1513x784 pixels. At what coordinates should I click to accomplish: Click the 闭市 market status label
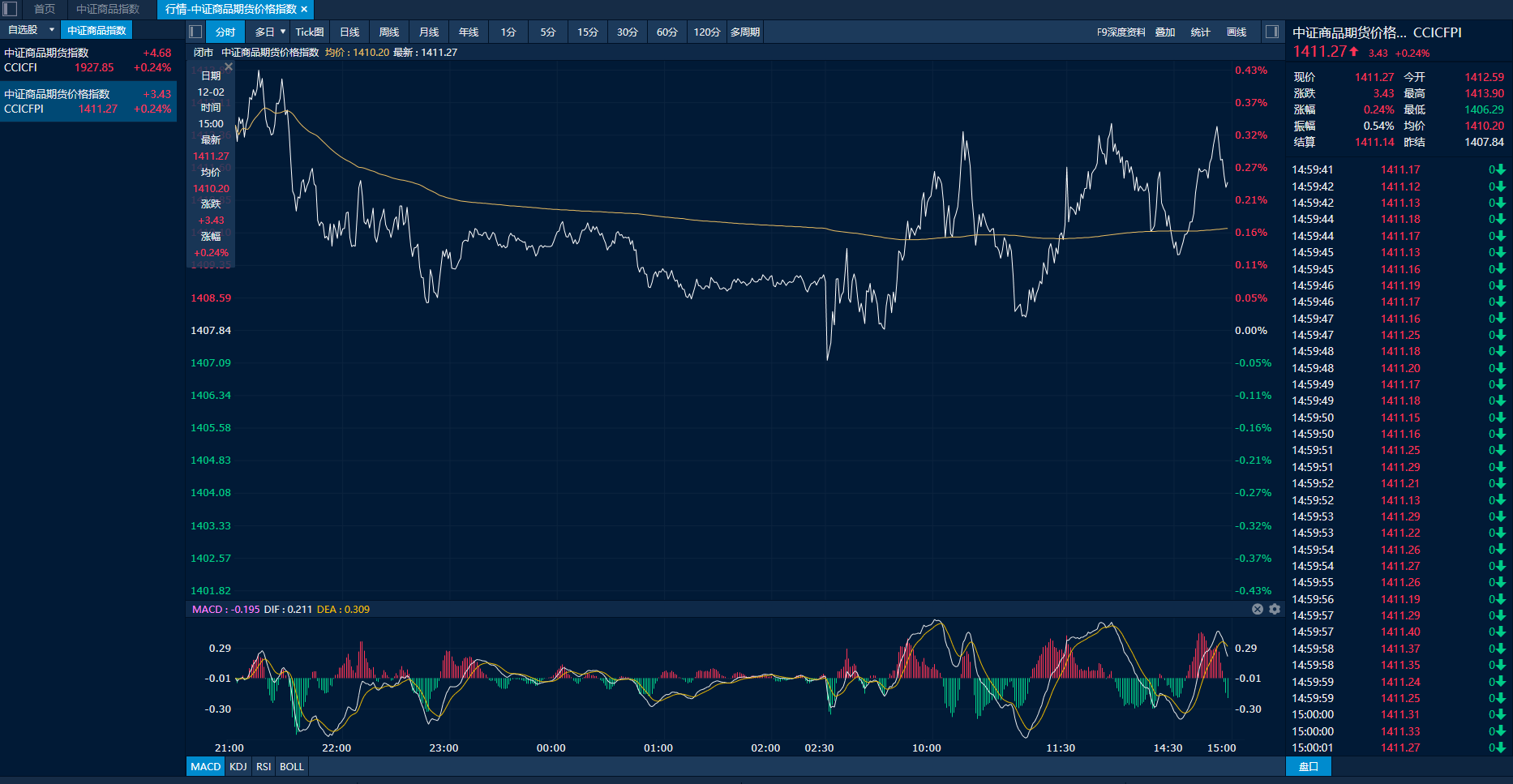point(203,52)
